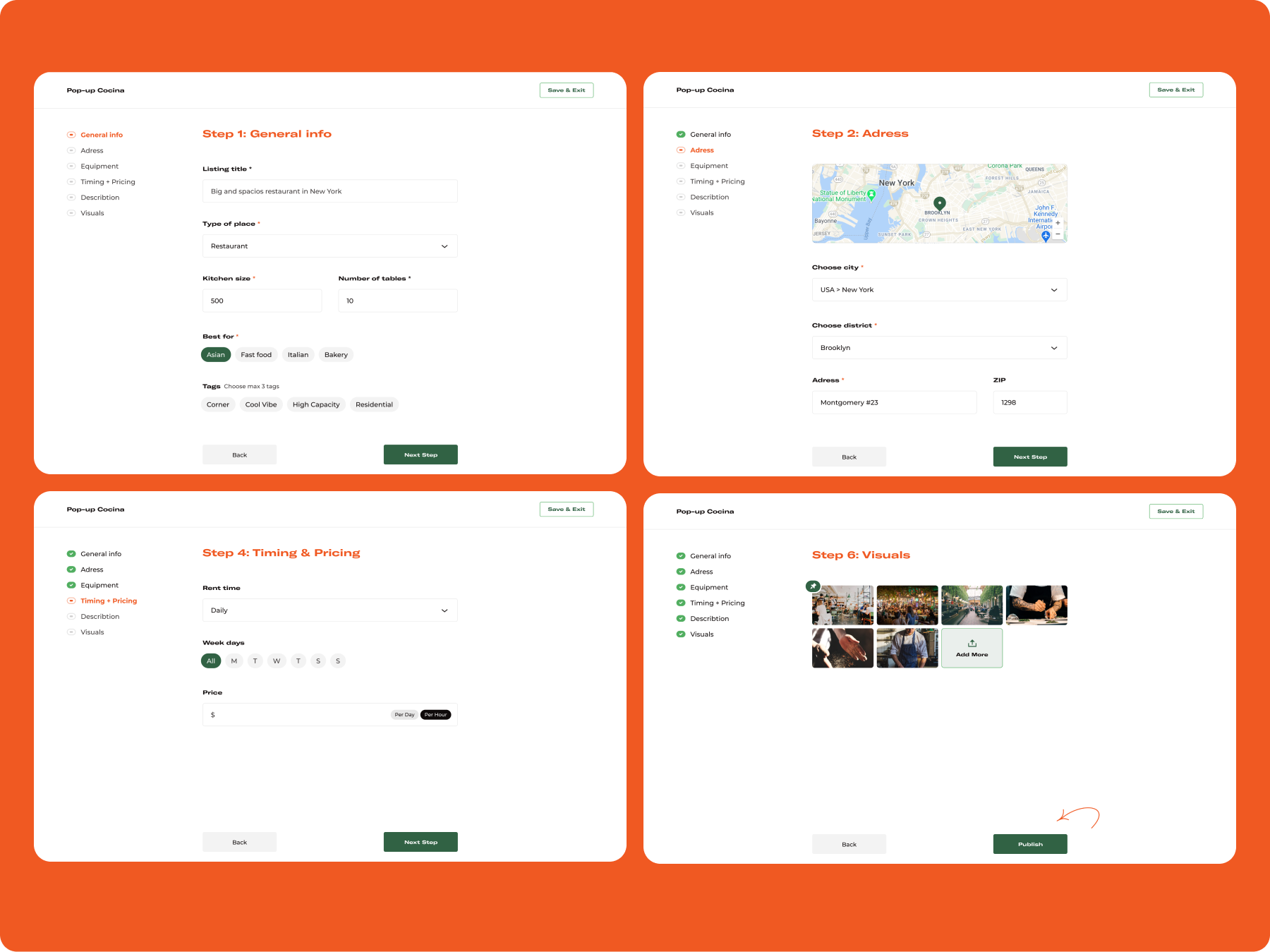Open Describtion in Step 4 sidebar
1270x952 pixels.
click(x=100, y=616)
